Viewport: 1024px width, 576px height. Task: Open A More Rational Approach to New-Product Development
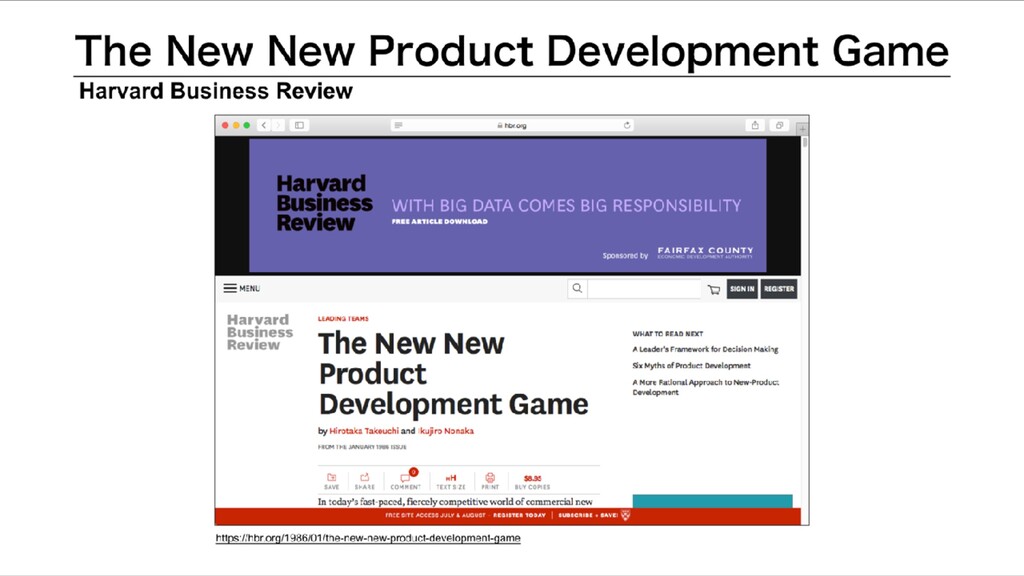click(705, 387)
